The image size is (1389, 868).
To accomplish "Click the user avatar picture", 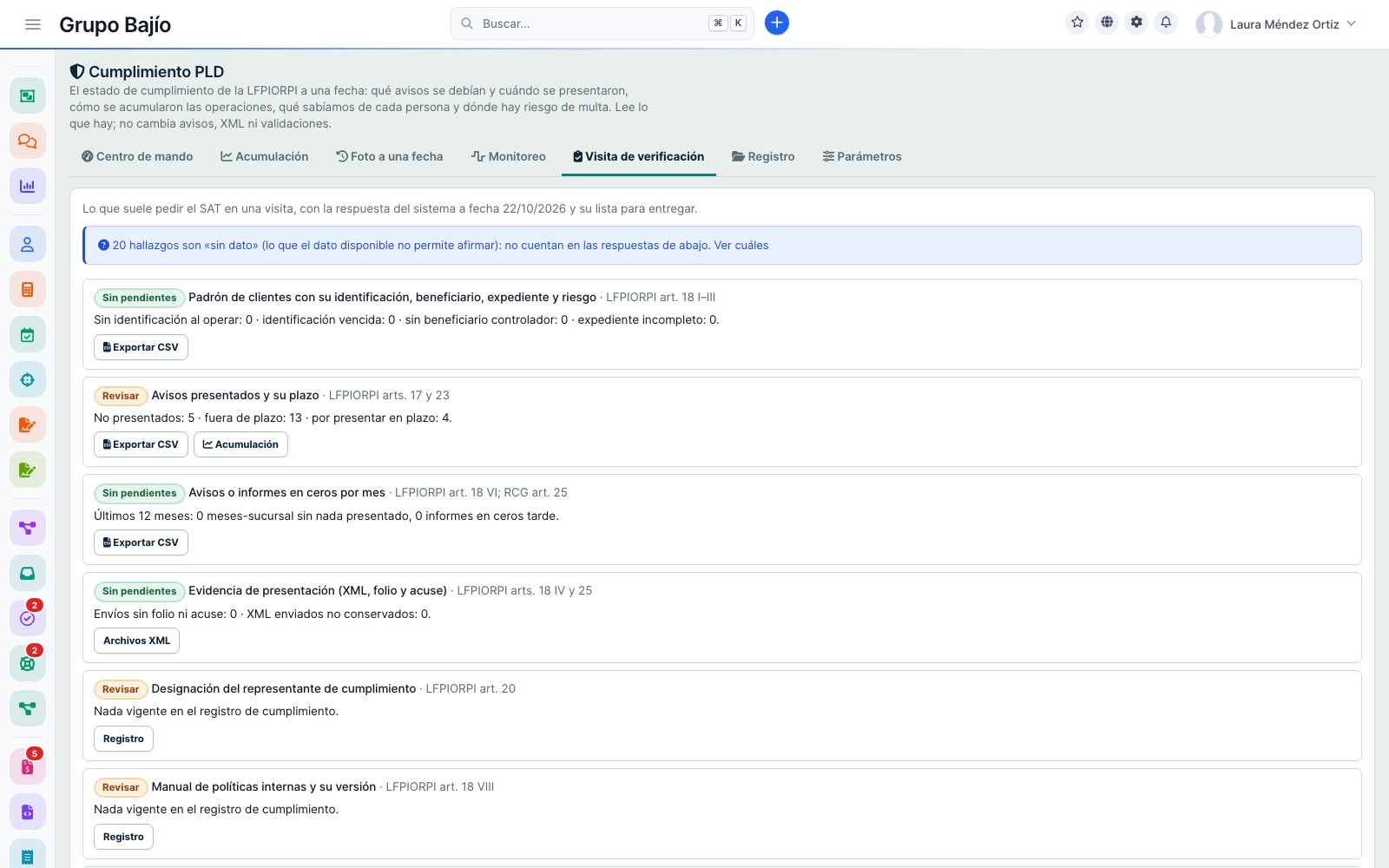I will click(x=1209, y=24).
